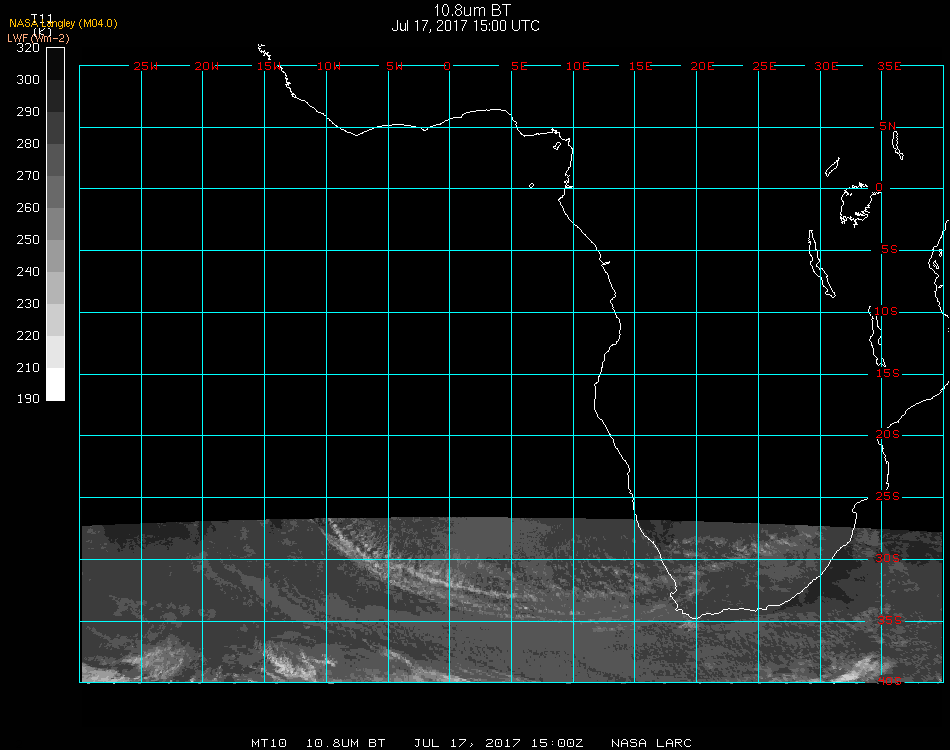Click the 'NASA LARC' footer text
Viewport: 950px width, 750px height.
pos(651,743)
